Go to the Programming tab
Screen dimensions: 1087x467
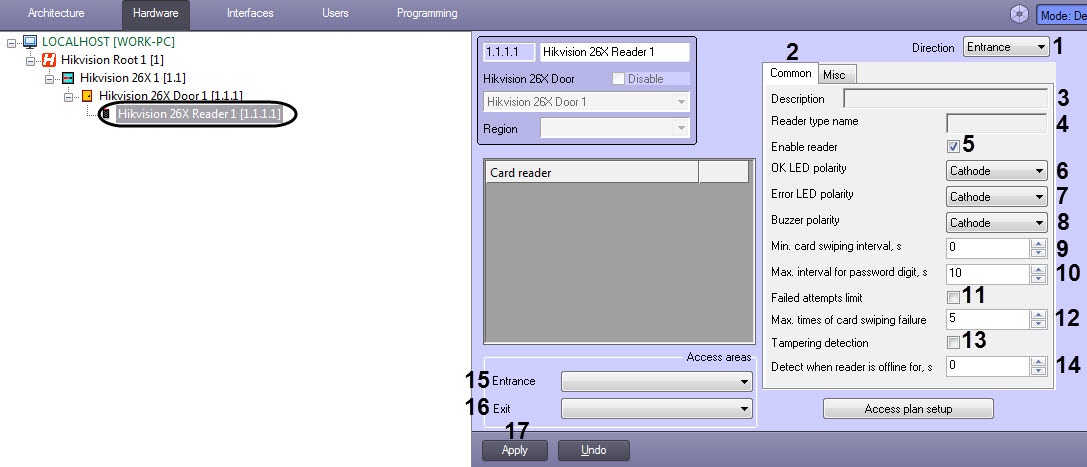point(427,13)
